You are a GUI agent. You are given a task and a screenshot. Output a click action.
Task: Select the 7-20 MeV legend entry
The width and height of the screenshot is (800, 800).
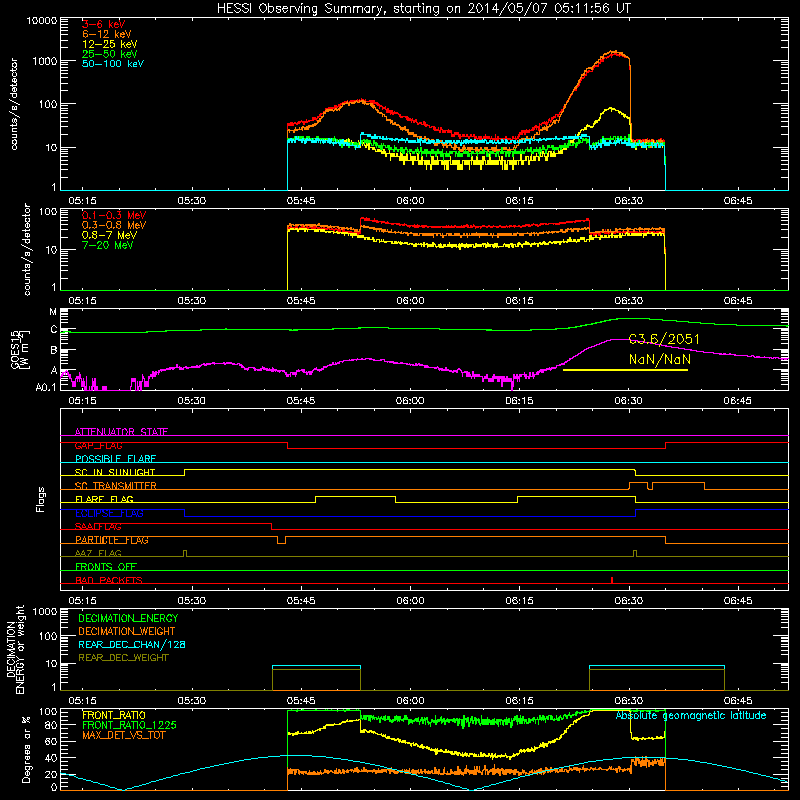tap(108, 245)
